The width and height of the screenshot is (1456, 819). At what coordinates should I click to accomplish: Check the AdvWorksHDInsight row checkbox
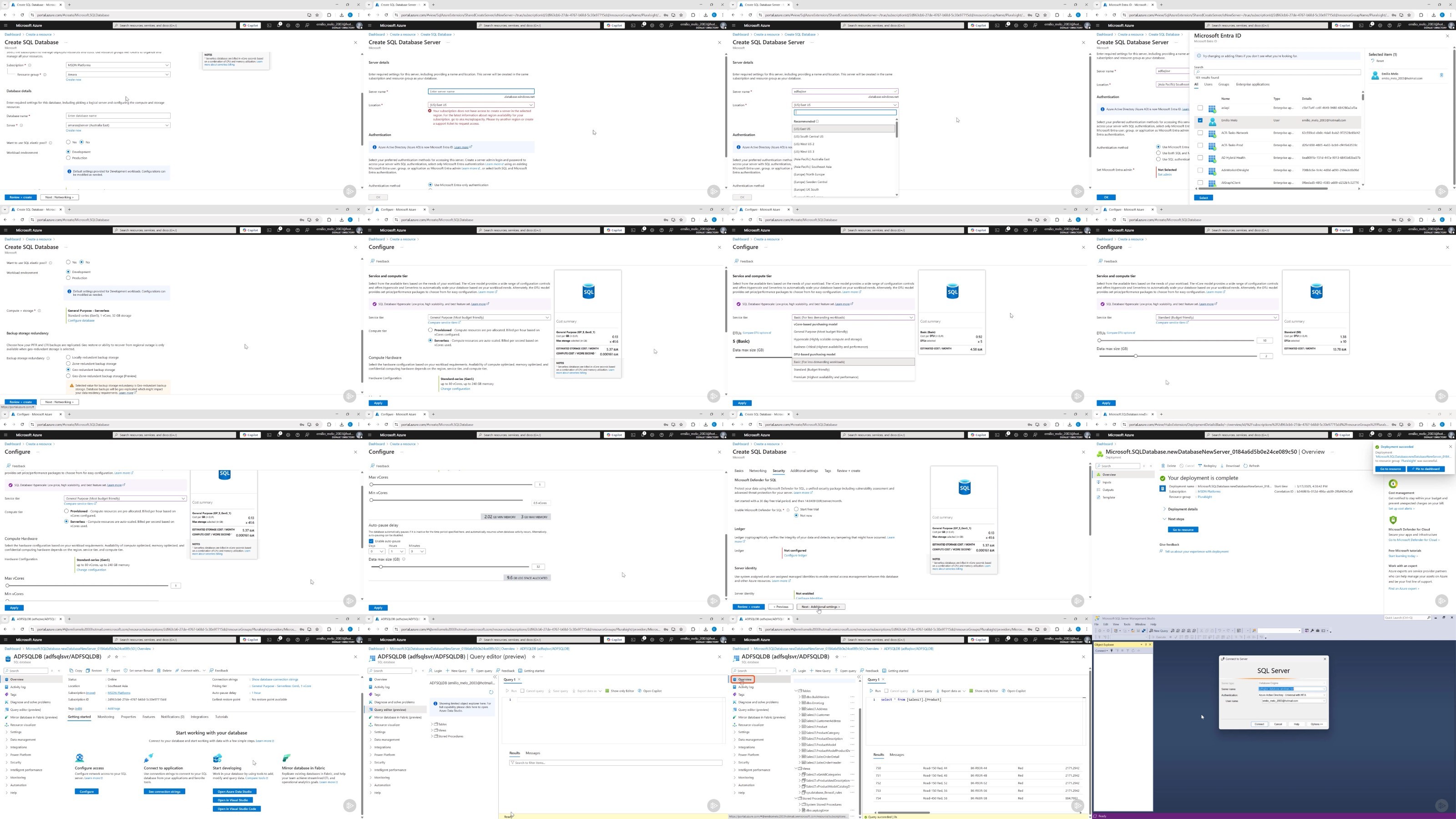tap(1200, 170)
